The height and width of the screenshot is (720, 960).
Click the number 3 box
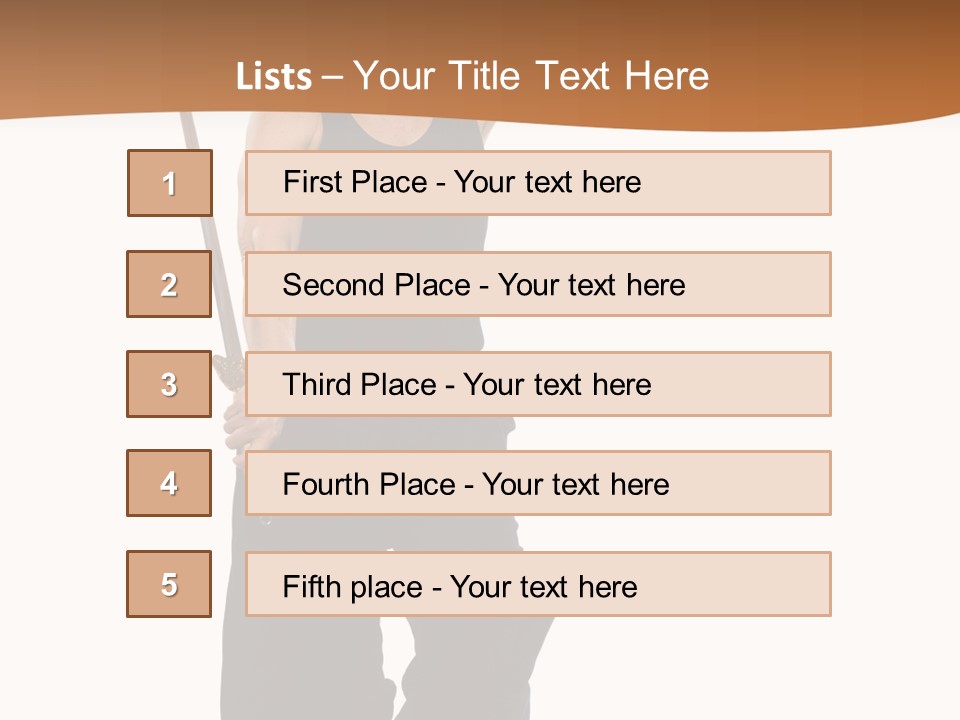(x=169, y=384)
